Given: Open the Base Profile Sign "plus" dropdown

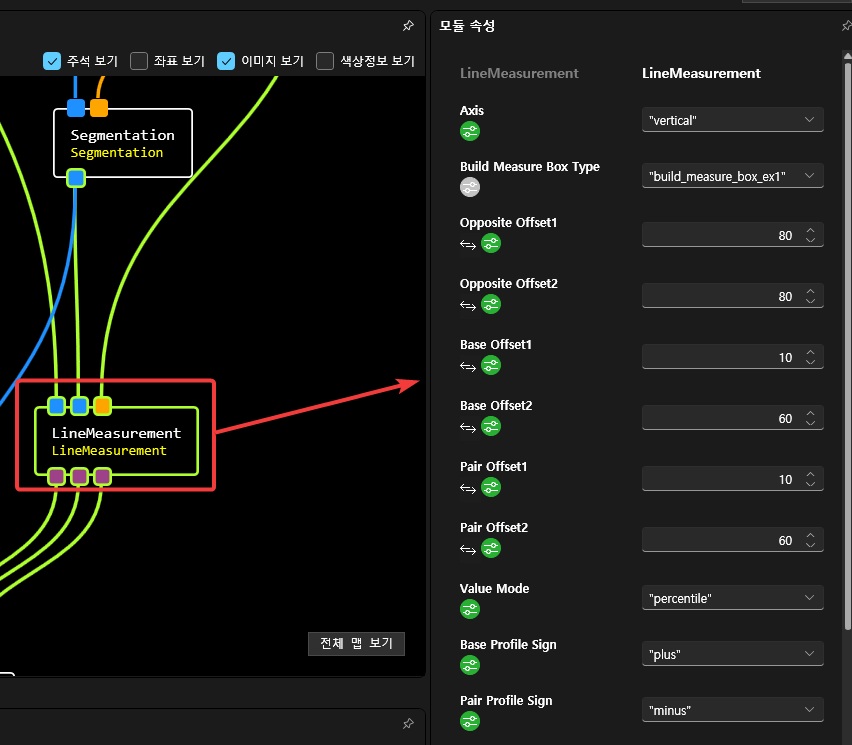Looking at the screenshot, I should pos(732,654).
